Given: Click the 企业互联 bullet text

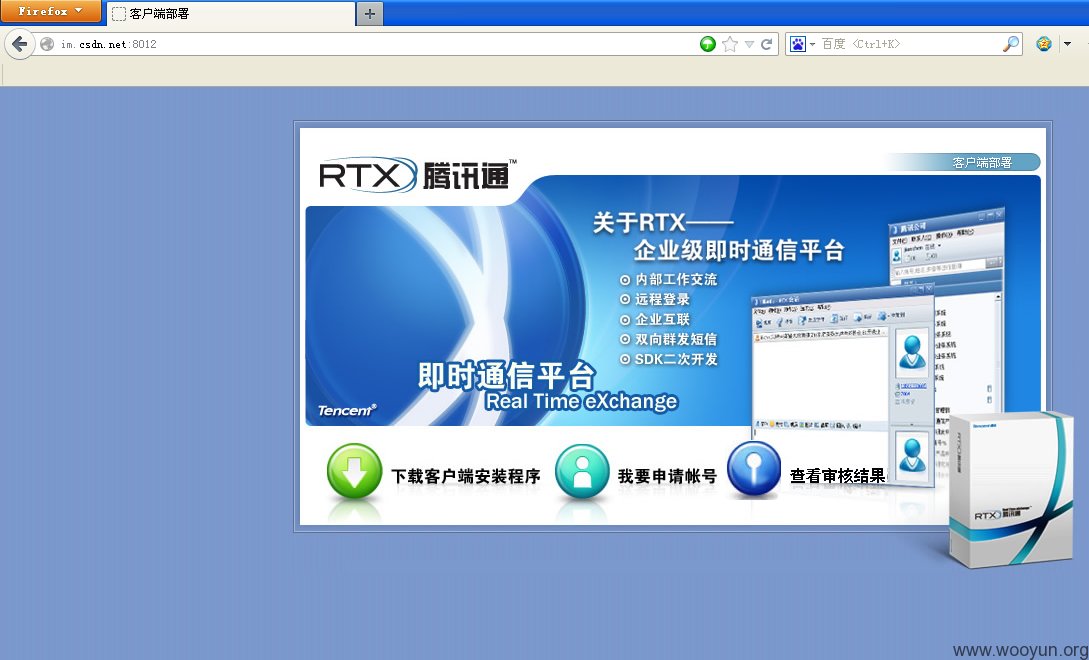Looking at the screenshot, I should point(662,320).
